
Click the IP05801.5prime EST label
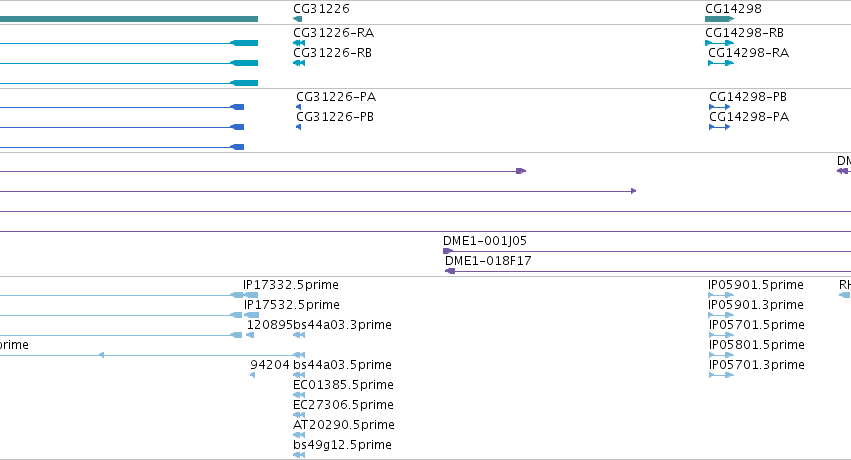click(x=757, y=344)
